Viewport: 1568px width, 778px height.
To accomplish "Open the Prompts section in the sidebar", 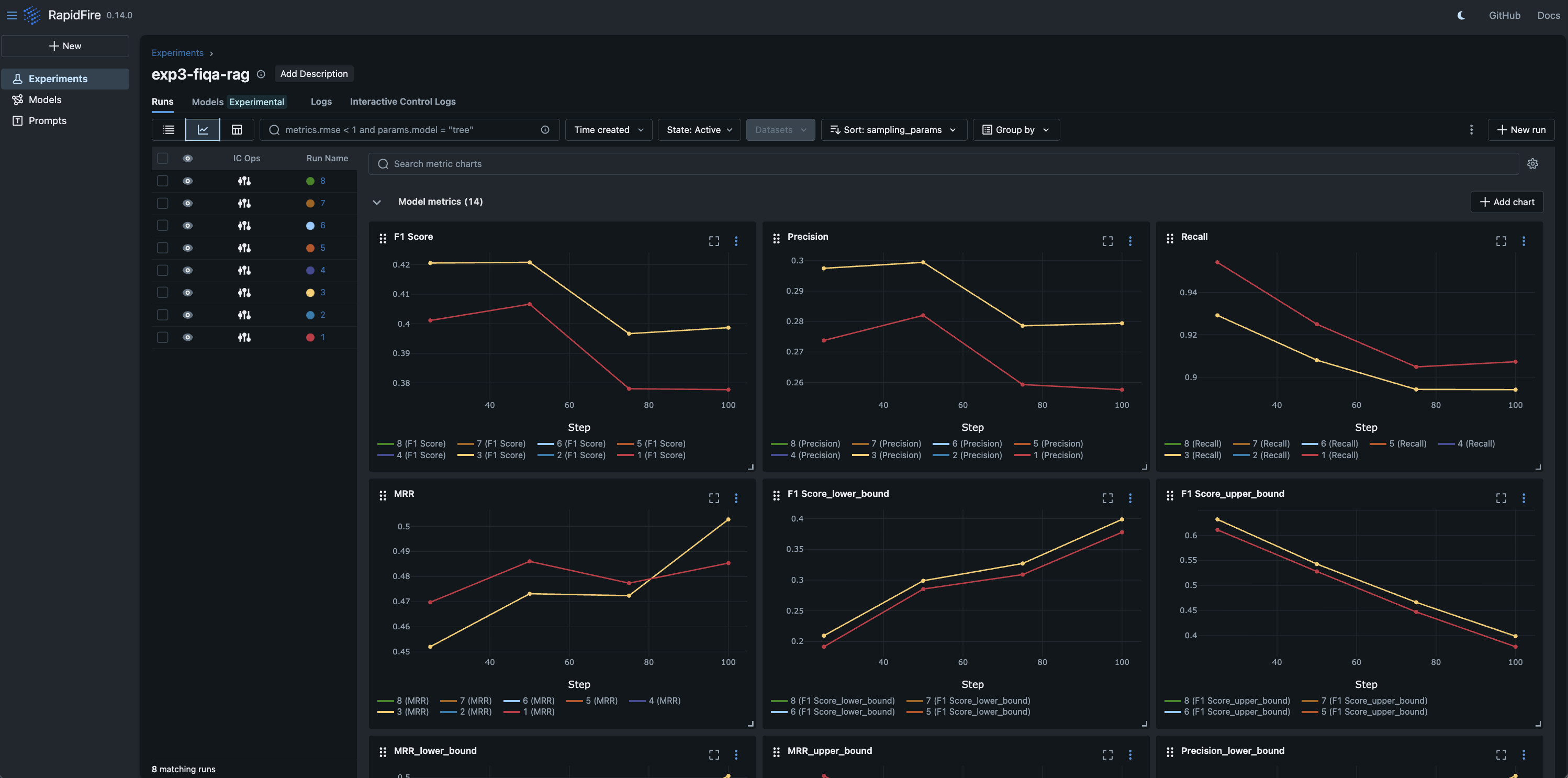I will click(48, 120).
